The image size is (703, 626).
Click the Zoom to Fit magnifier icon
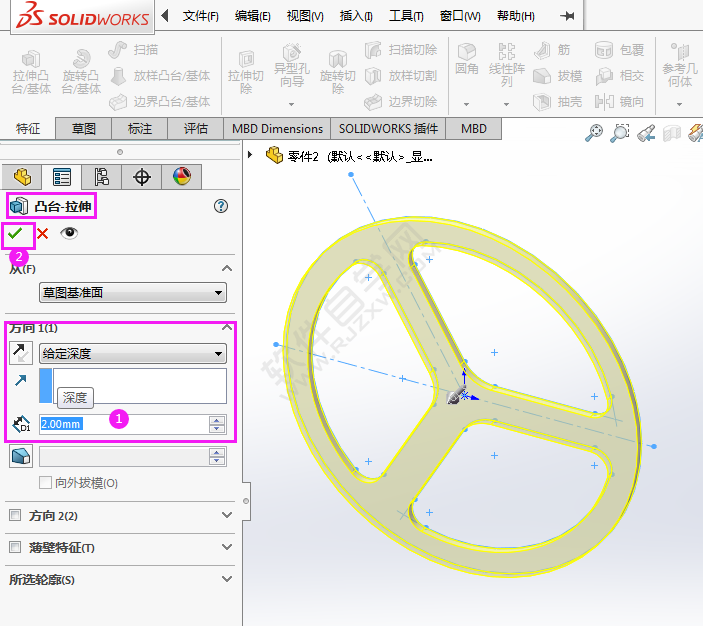tap(594, 133)
